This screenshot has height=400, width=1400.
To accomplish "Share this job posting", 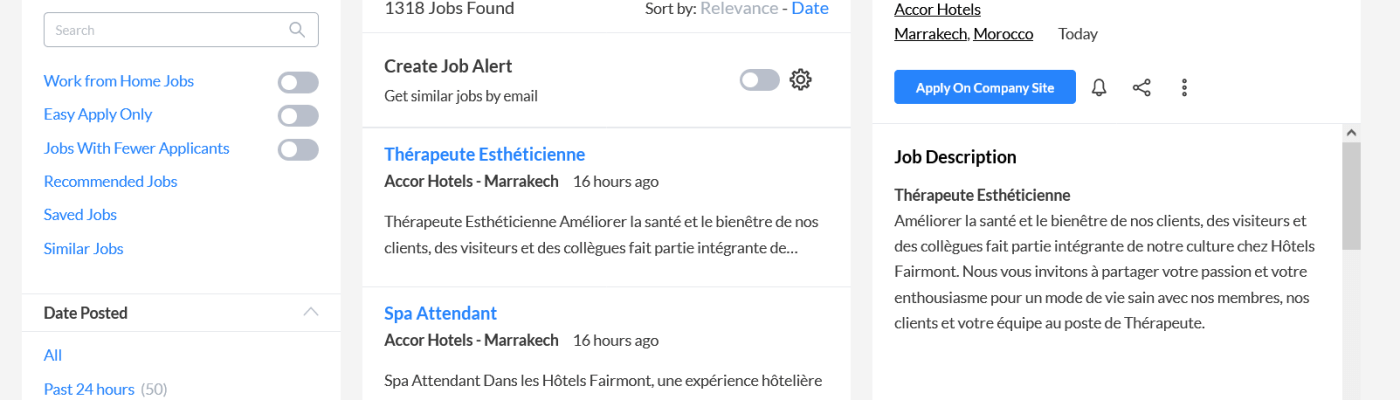I will [x=1141, y=88].
